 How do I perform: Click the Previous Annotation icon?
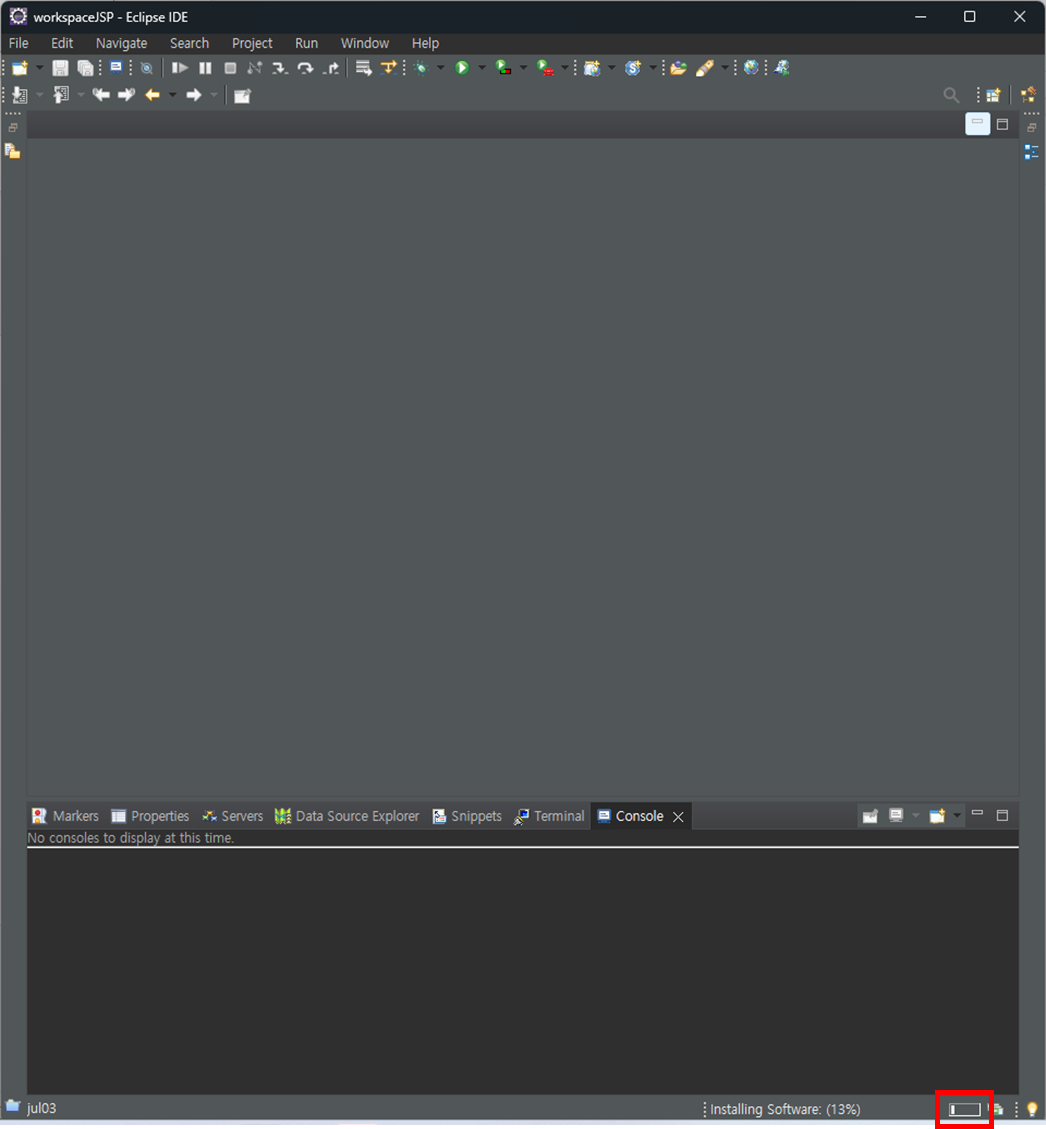pos(61,95)
